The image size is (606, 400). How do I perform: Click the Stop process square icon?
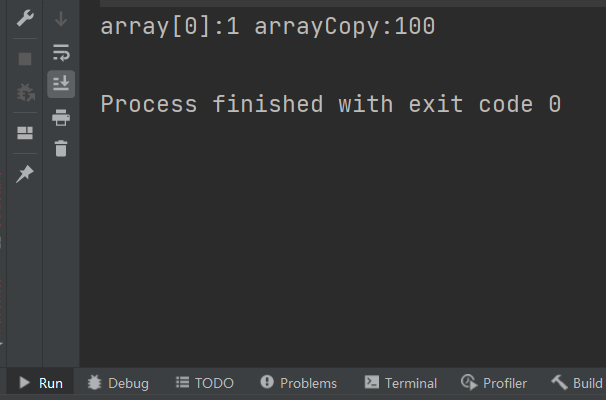tap(25, 59)
